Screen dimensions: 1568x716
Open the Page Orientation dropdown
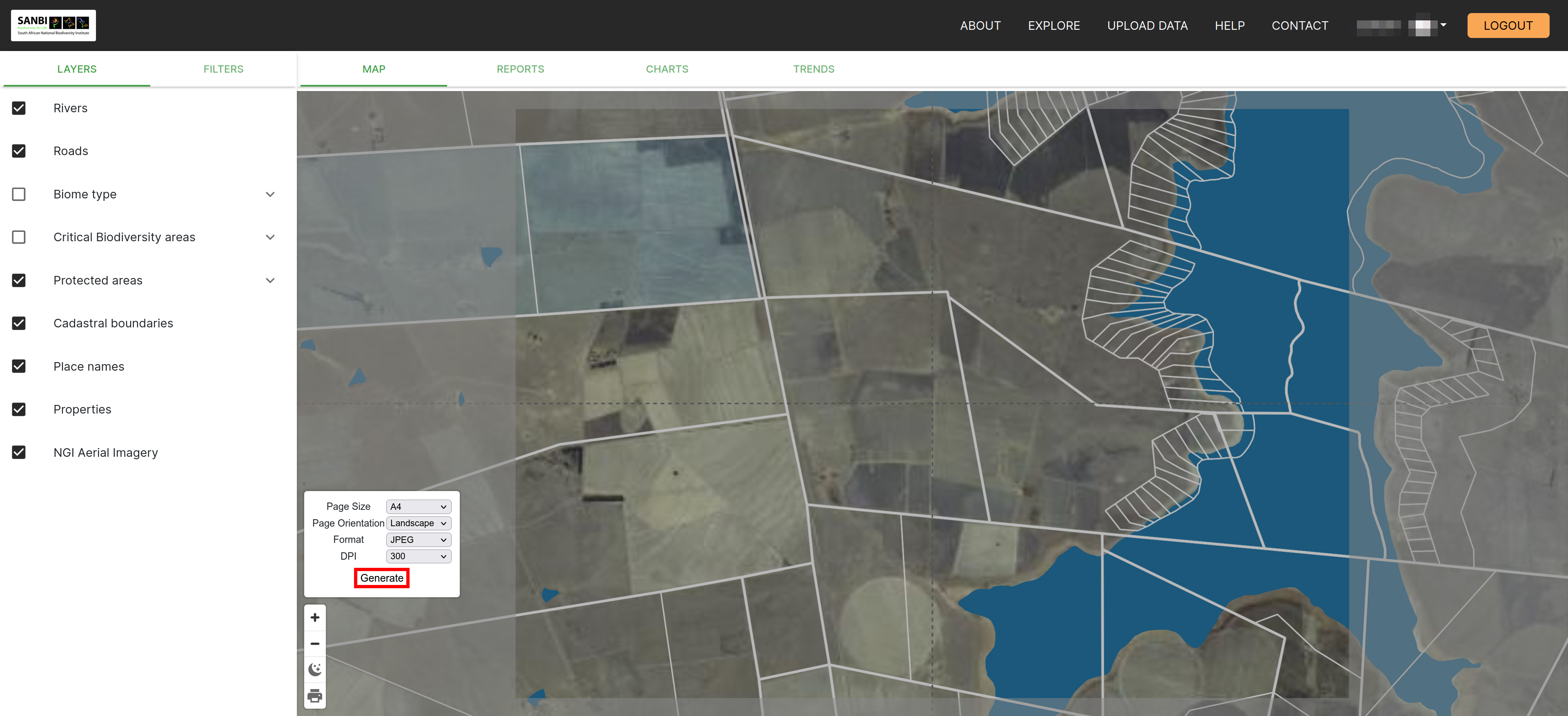(x=418, y=523)
